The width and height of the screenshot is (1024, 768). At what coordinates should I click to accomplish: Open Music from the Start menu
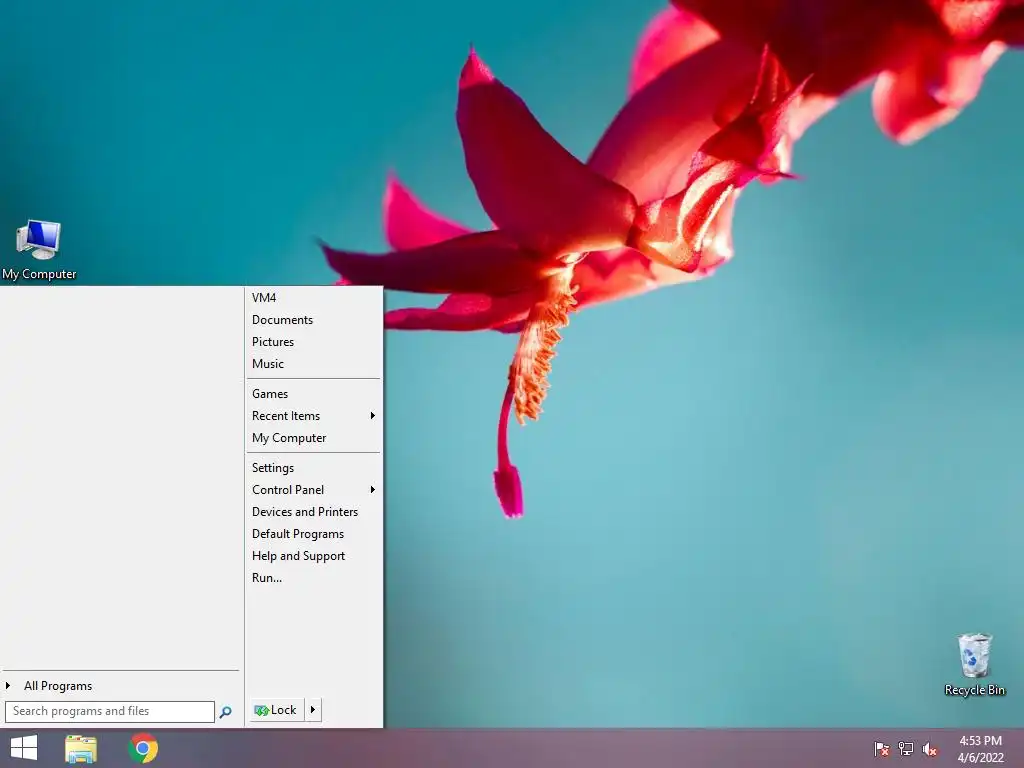click(313, 364)
